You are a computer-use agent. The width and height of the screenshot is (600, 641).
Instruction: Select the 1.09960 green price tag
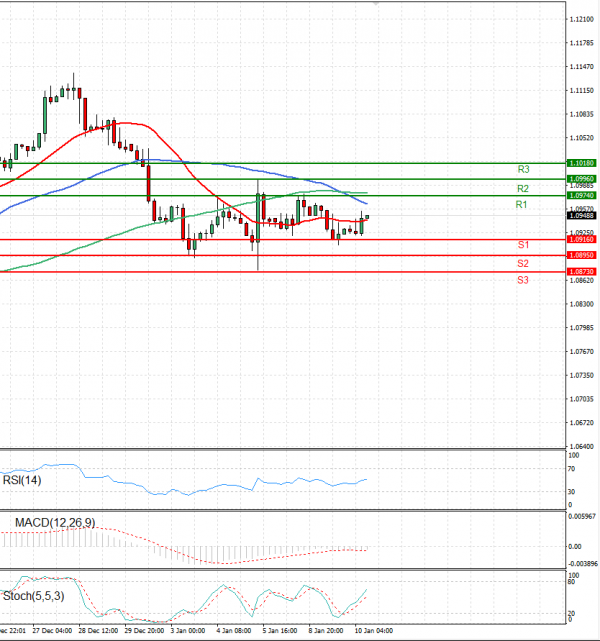(x=581, y=179)
